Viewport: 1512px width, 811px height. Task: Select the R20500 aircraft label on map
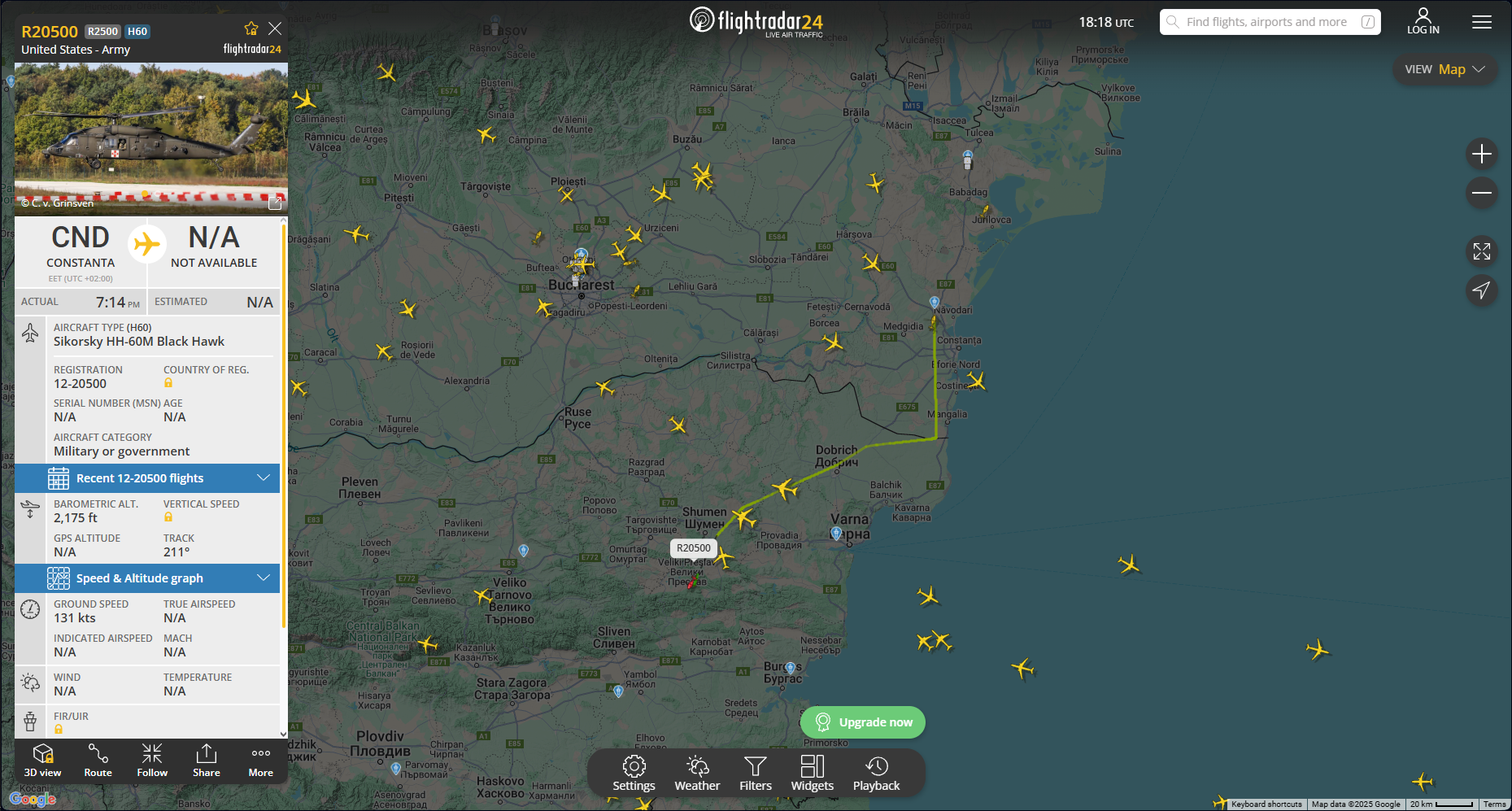pos(694,548)
